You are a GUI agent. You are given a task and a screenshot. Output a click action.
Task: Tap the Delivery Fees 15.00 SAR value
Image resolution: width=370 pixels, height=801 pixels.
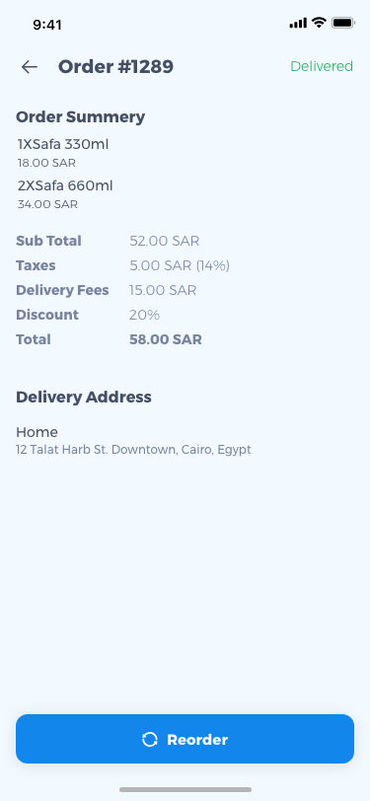click(163, 290)
